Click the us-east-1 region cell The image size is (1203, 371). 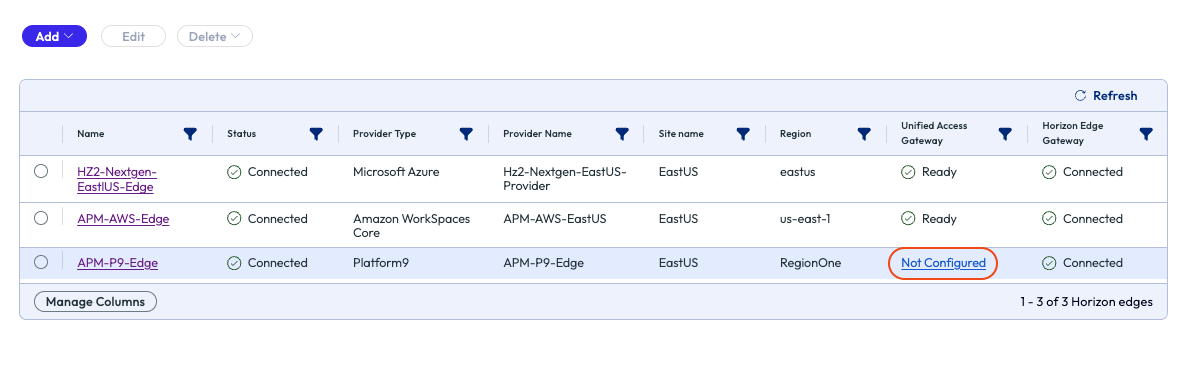click(806, 219)
